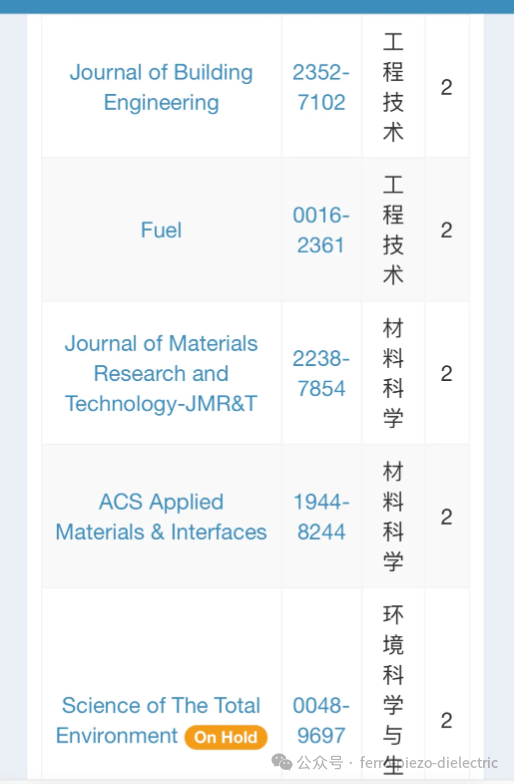Open Journal of Materials Research and Technology-JMR&T
Screen dimensions: 514x784
pyautogui.click(x=161, y=374)
